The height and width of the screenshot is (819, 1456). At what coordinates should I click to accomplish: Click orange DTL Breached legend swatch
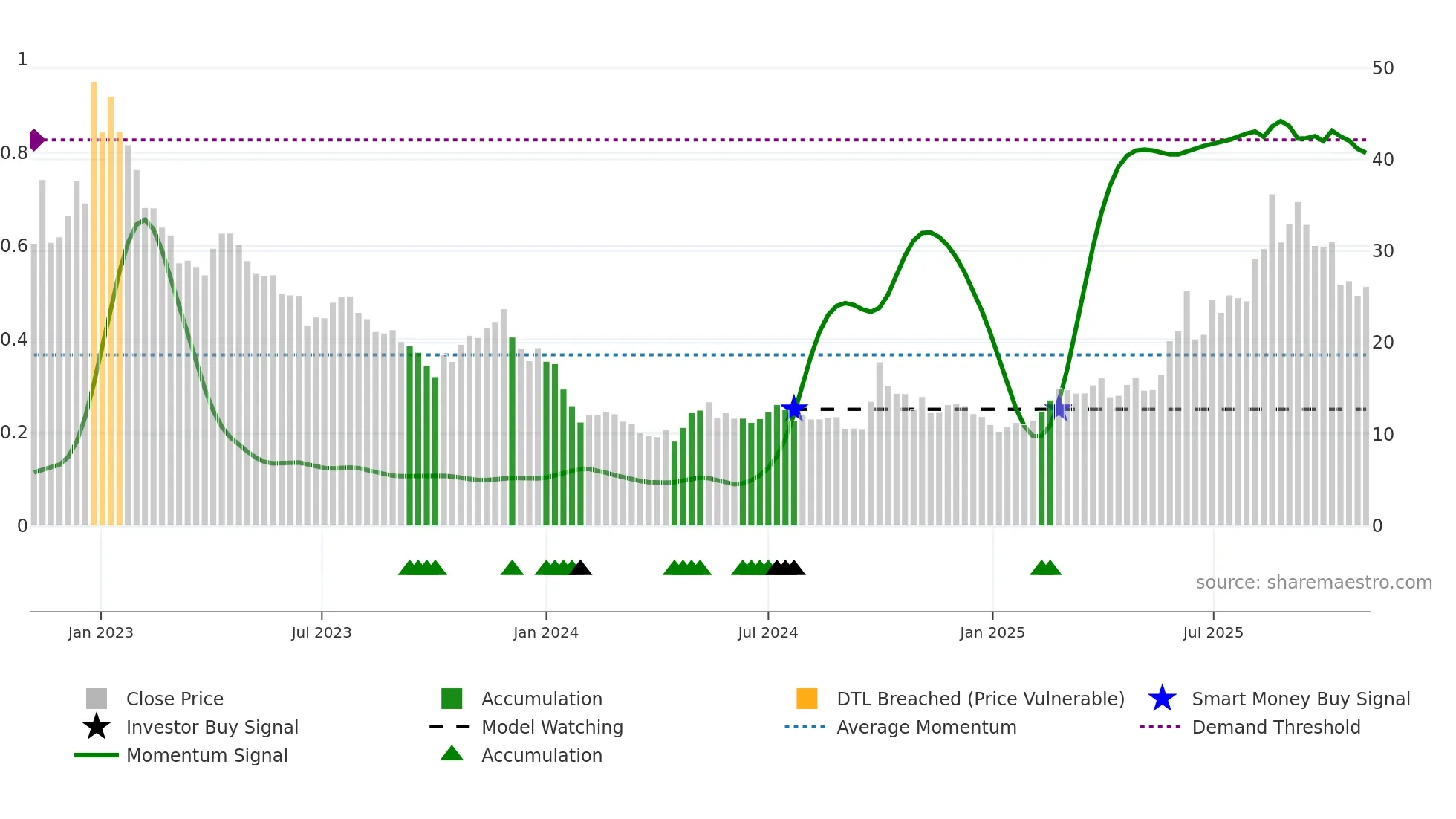point(807,699)
